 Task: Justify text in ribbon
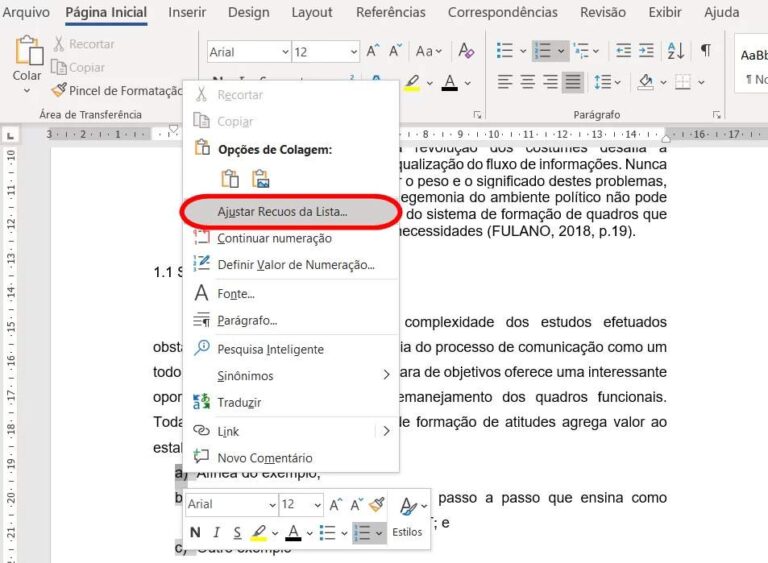pyautogui.click(x=573, y=81)
